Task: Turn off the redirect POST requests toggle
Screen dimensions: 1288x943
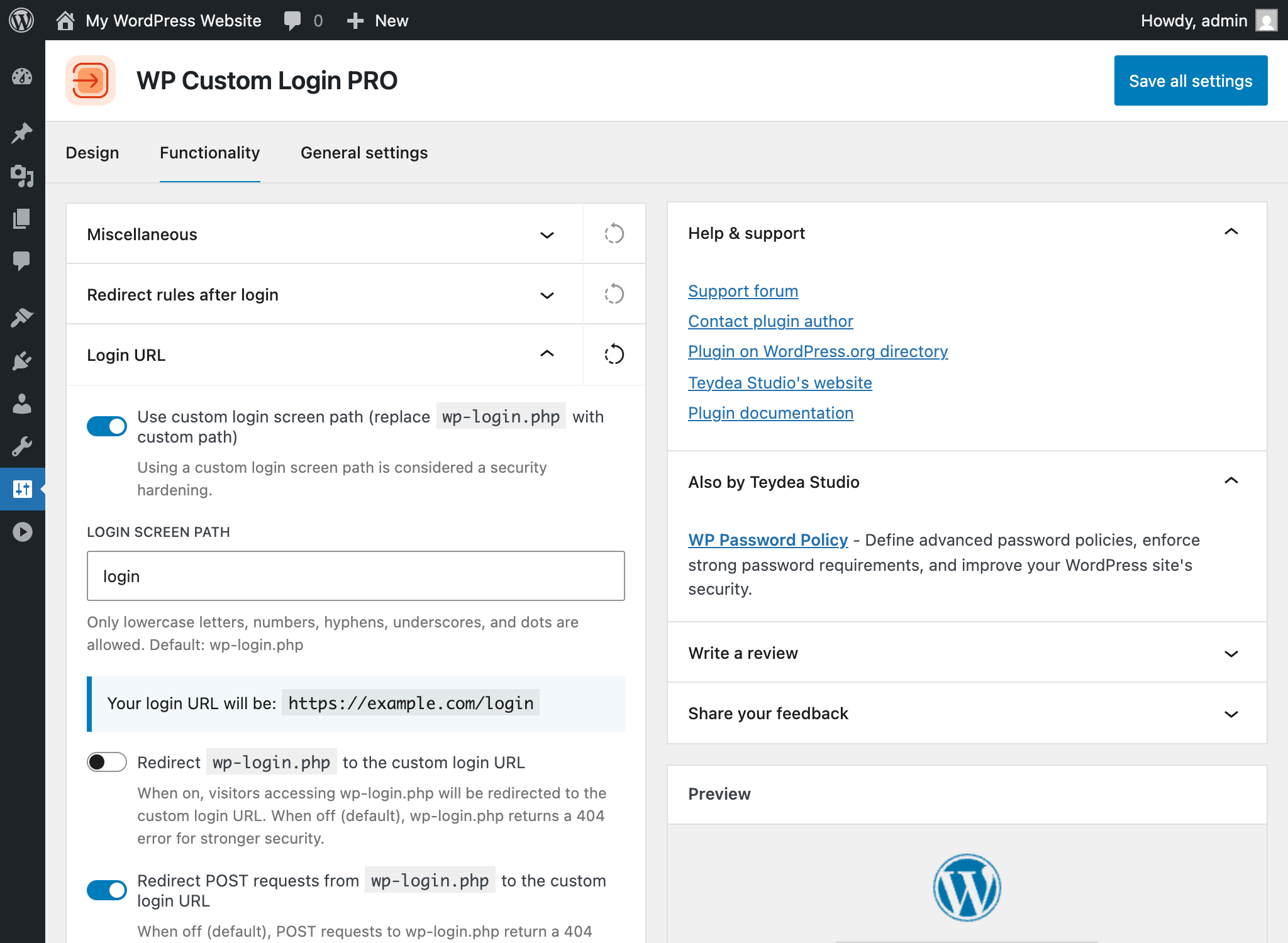Action: point(107,890)
